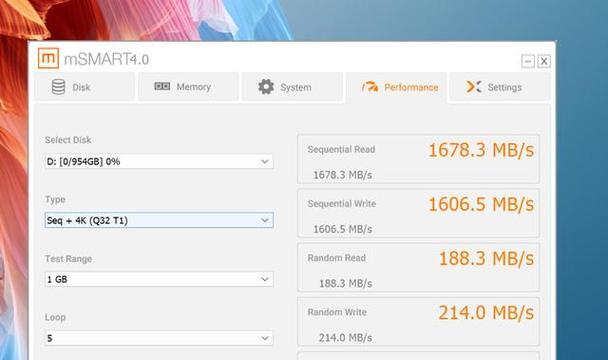Open the System tab
The width and height of the screenshot is (608, 360).
[292, 87]
